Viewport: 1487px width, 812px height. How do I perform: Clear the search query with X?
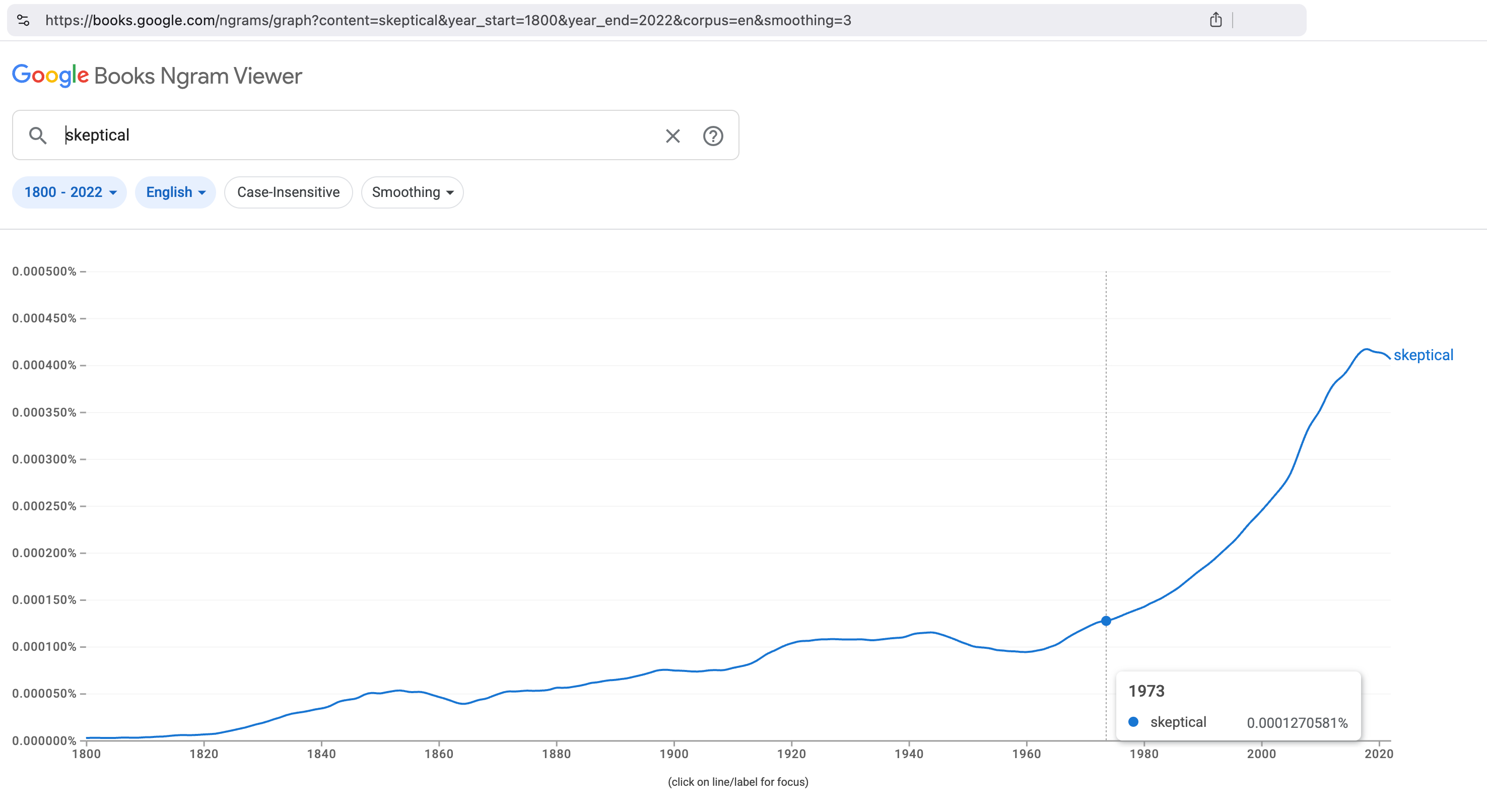(672, 136)
